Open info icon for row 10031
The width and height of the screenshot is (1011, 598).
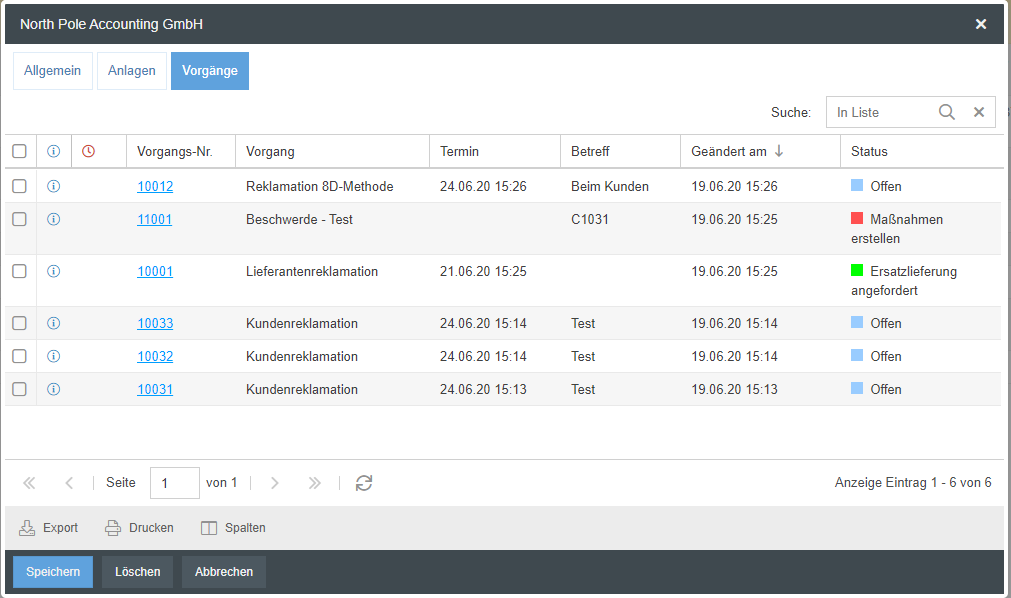[54, 388]
